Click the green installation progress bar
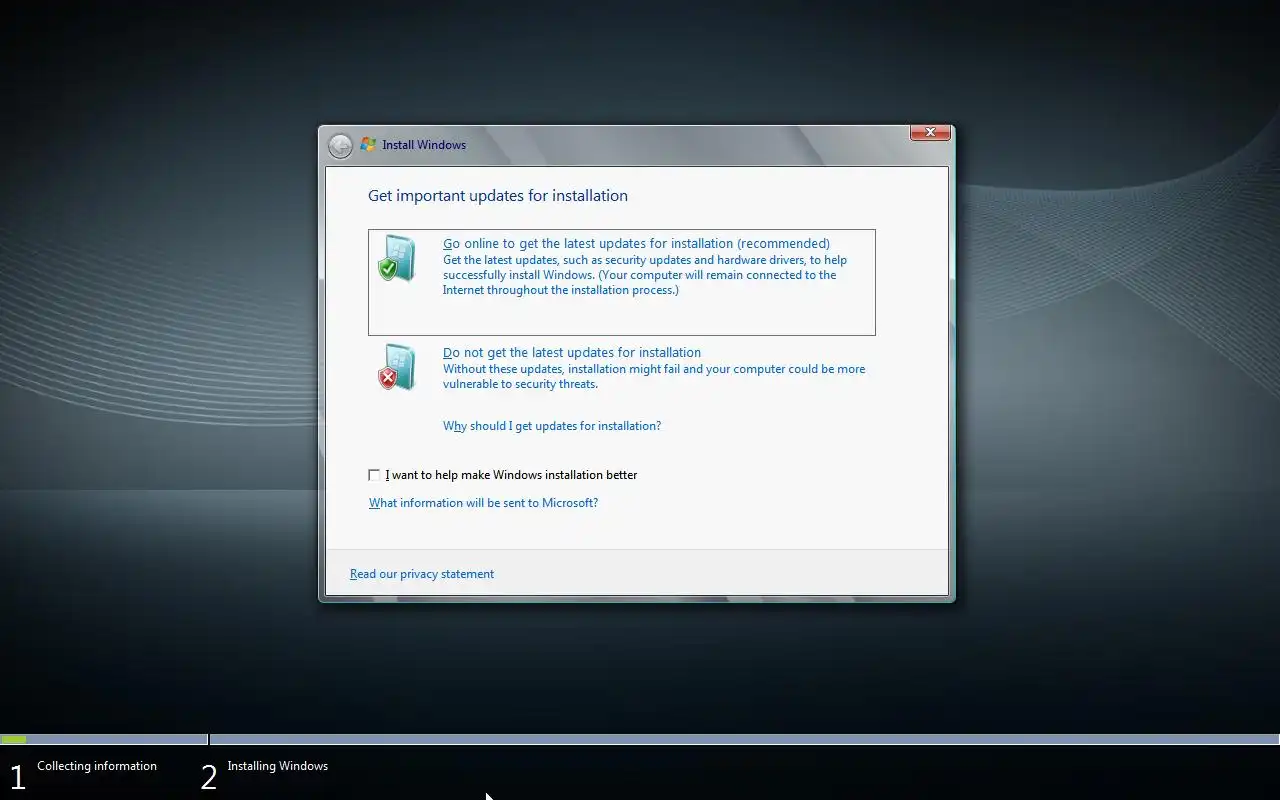The width and height of the screenshot is (1280, 800). click(x=14, y=740)
